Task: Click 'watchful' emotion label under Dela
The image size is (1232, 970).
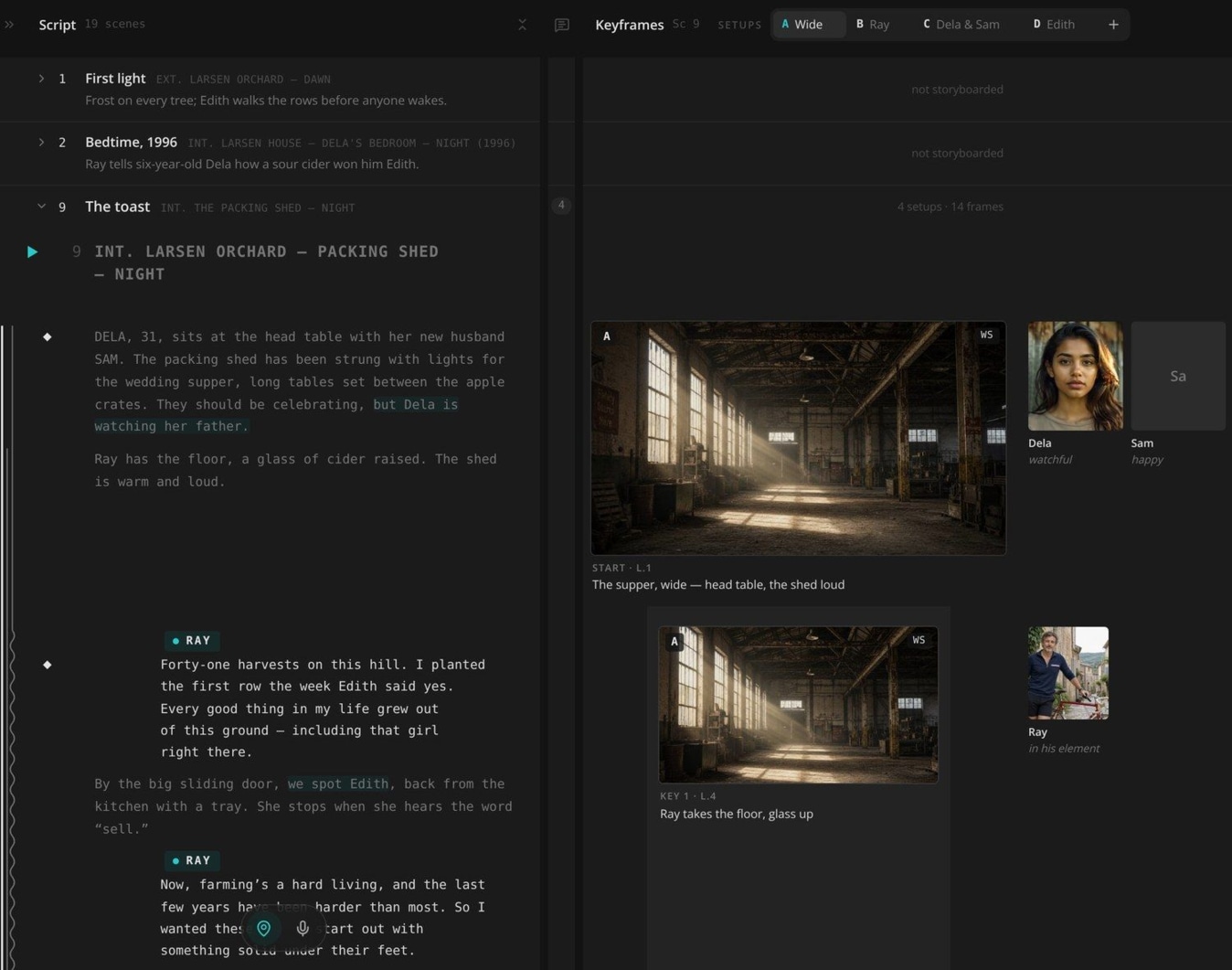Action: pos(1050,460)
